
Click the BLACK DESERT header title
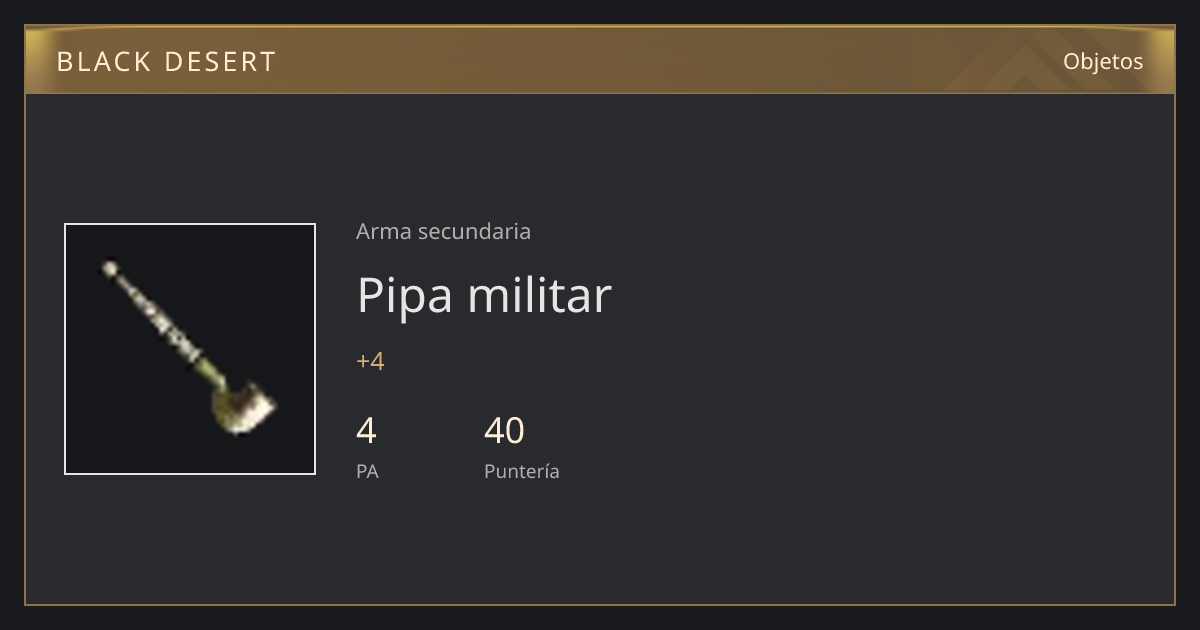point(166,62)
